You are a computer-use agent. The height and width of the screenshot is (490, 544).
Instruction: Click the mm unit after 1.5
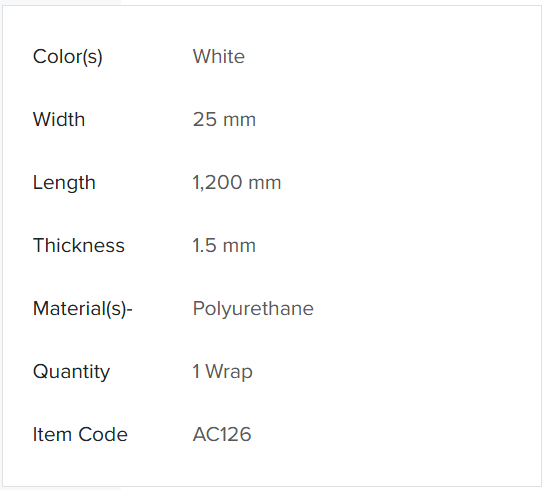[240, 246]
